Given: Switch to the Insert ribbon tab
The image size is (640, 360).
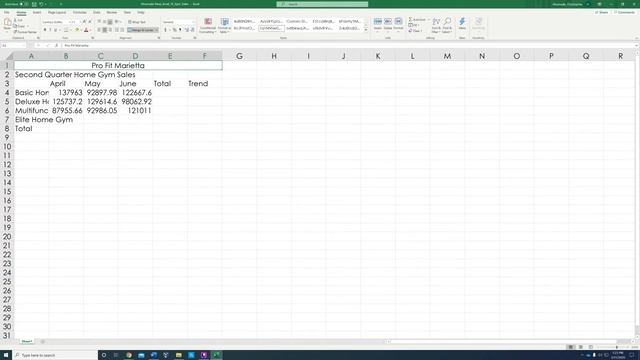Looking at the screenshot, I should tap(37, 13).
